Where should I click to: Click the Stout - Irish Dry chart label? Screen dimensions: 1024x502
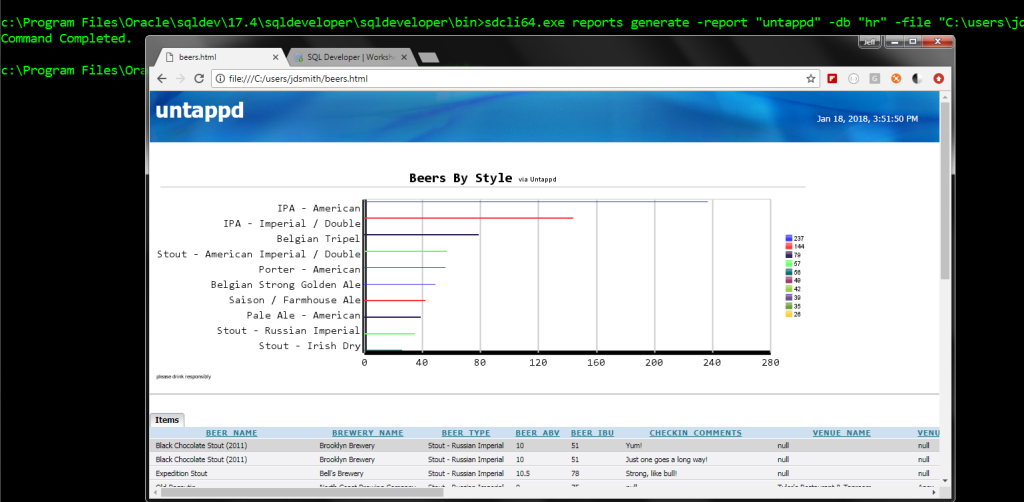[x=309, y=346]
